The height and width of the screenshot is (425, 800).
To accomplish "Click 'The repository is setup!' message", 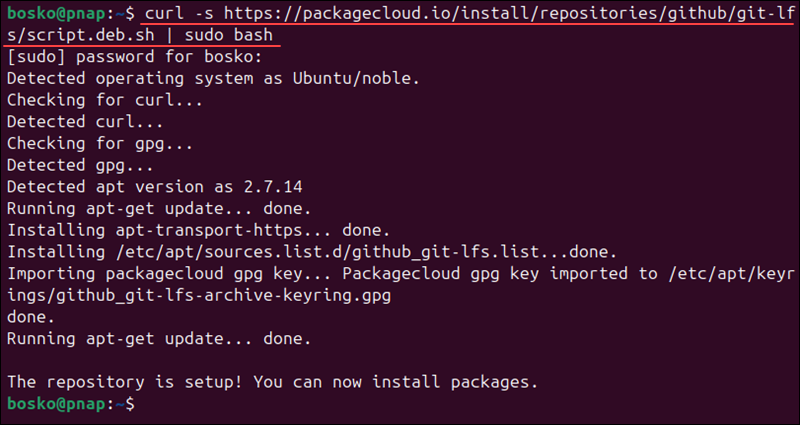I will [125, 382].
